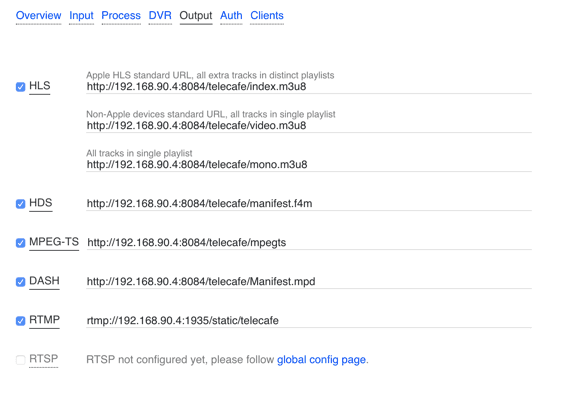Click the manifest.f4m HDS URL field
The width and height of the screenshot is (582, 397).
coord(309,204)
